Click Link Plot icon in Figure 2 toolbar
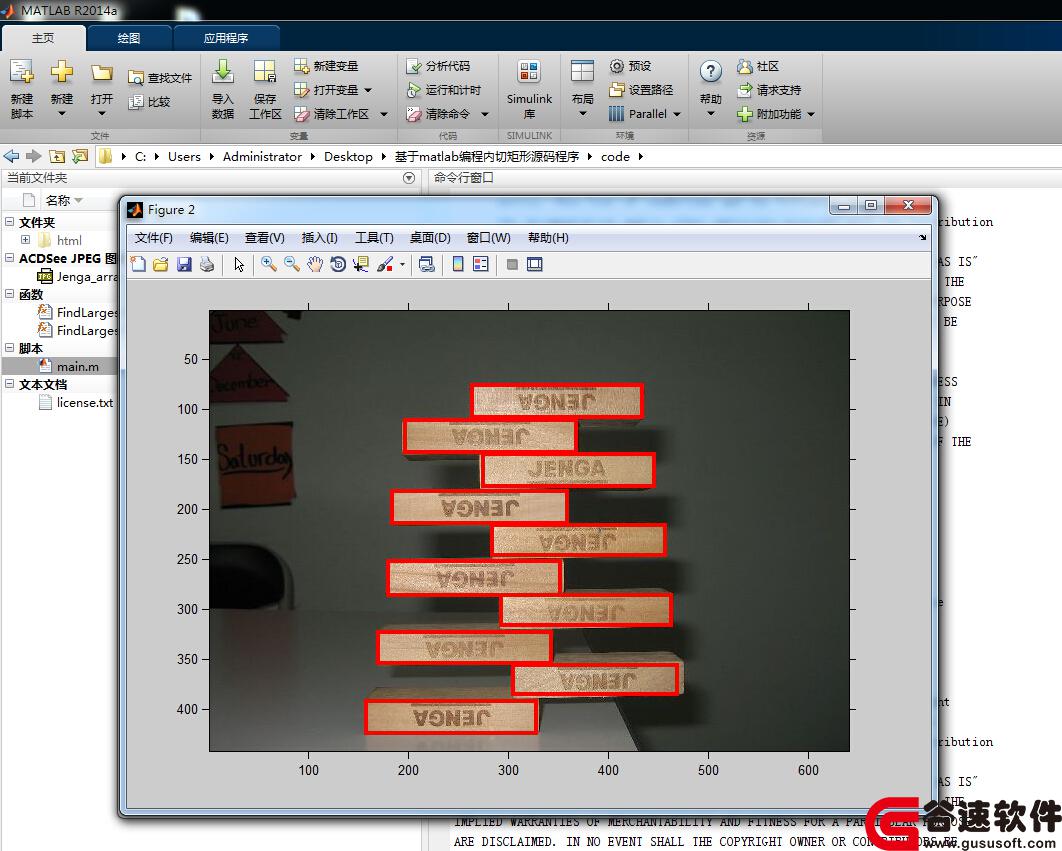Screen dimensions: 1062x851 click(427, 264)
